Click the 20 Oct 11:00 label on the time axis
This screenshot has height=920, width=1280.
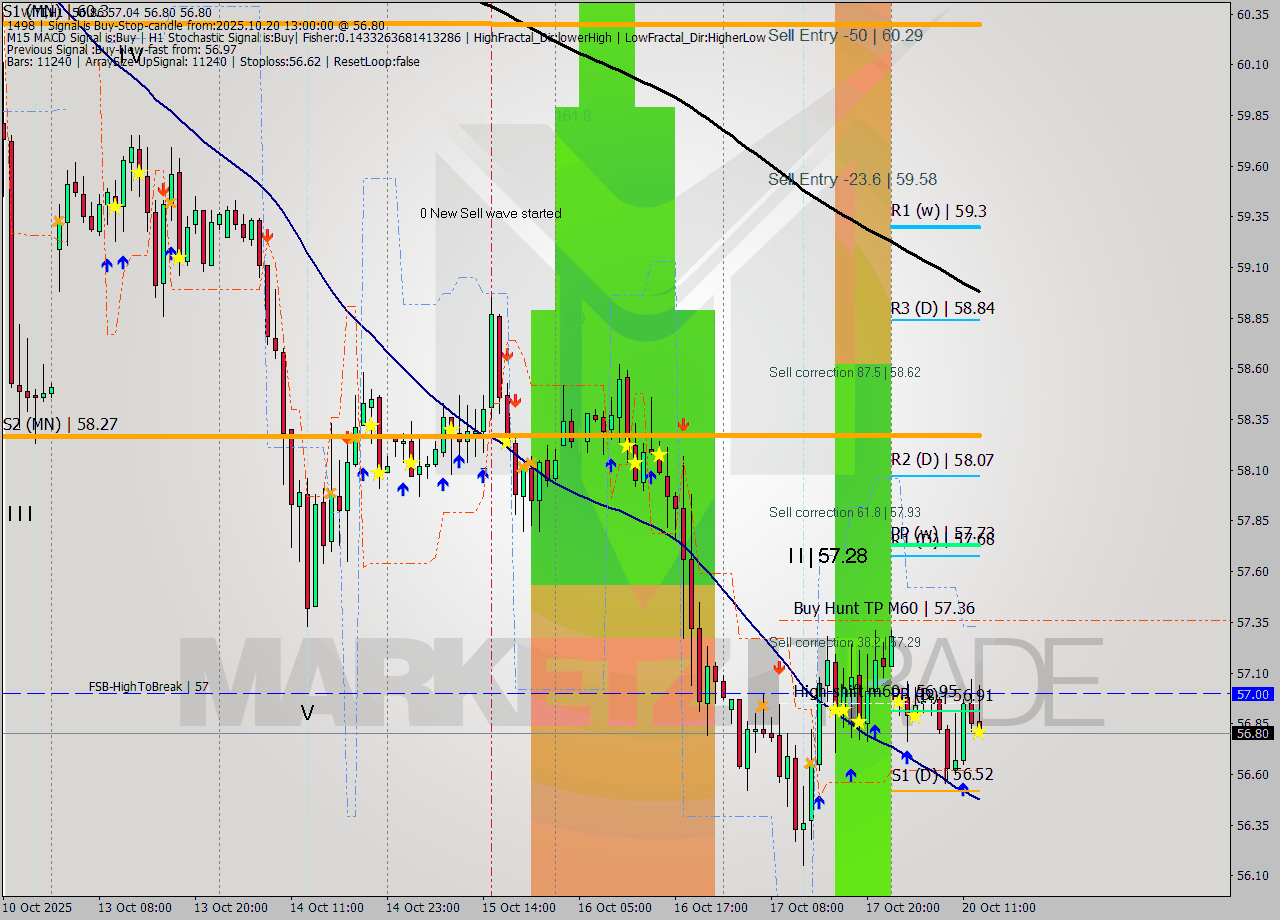998,908
